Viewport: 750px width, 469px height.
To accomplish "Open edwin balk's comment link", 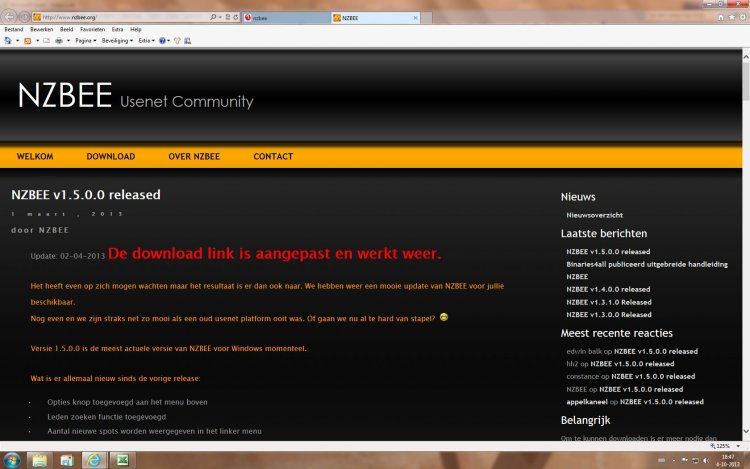I will (656, 351).
